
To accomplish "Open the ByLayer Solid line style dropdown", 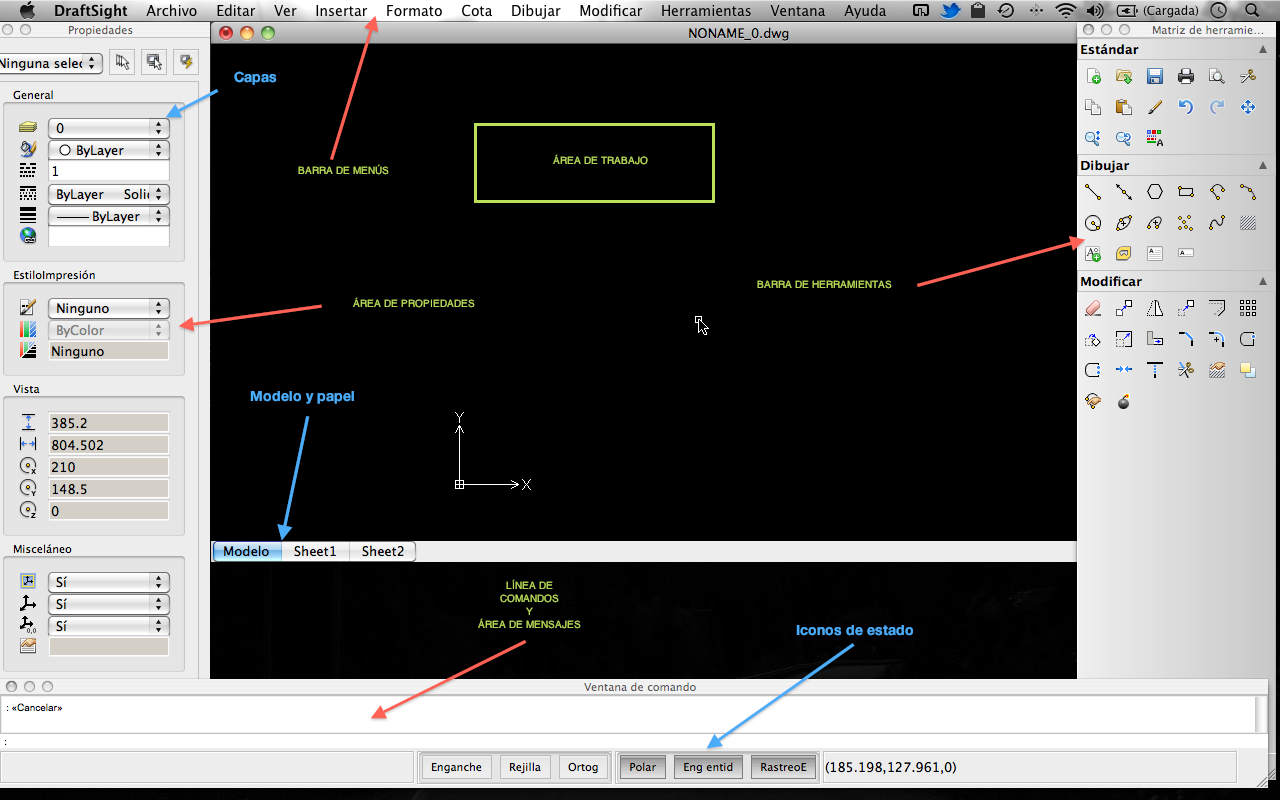I will click(109, 194).
